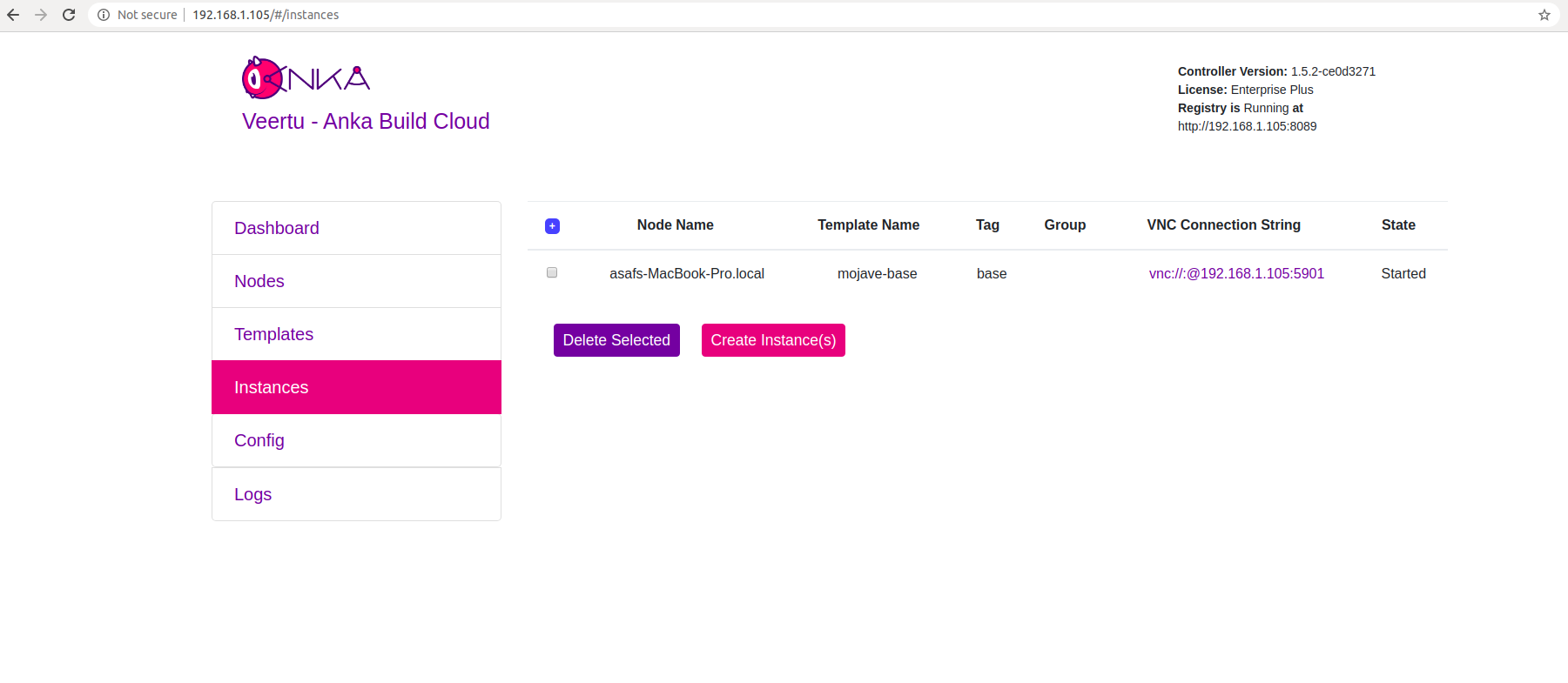
Task: Open the vnc://:@192.168.1.105:5901 link
Action: coord(1235,273)
